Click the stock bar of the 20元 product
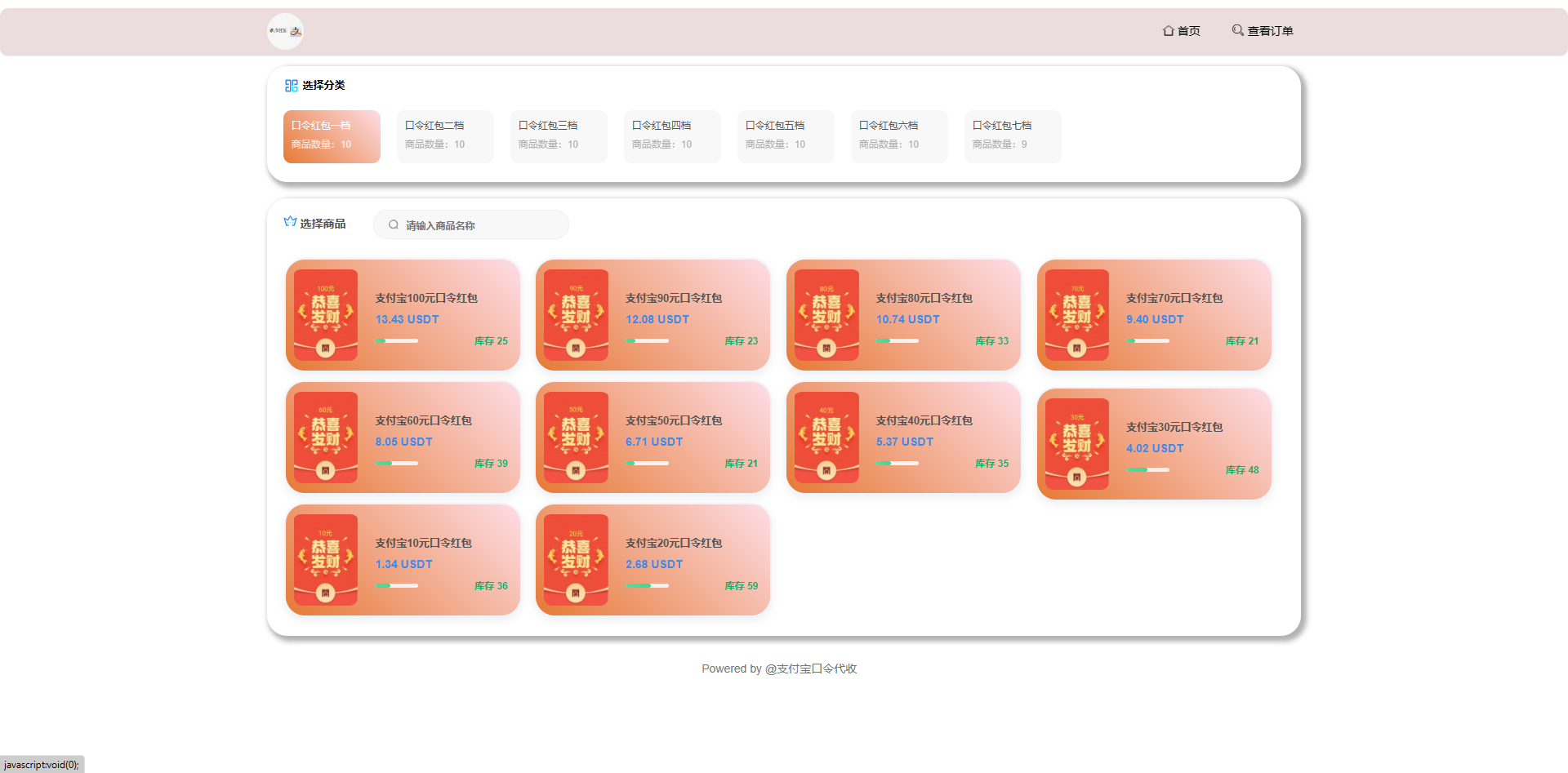 [x=647, y=585]
